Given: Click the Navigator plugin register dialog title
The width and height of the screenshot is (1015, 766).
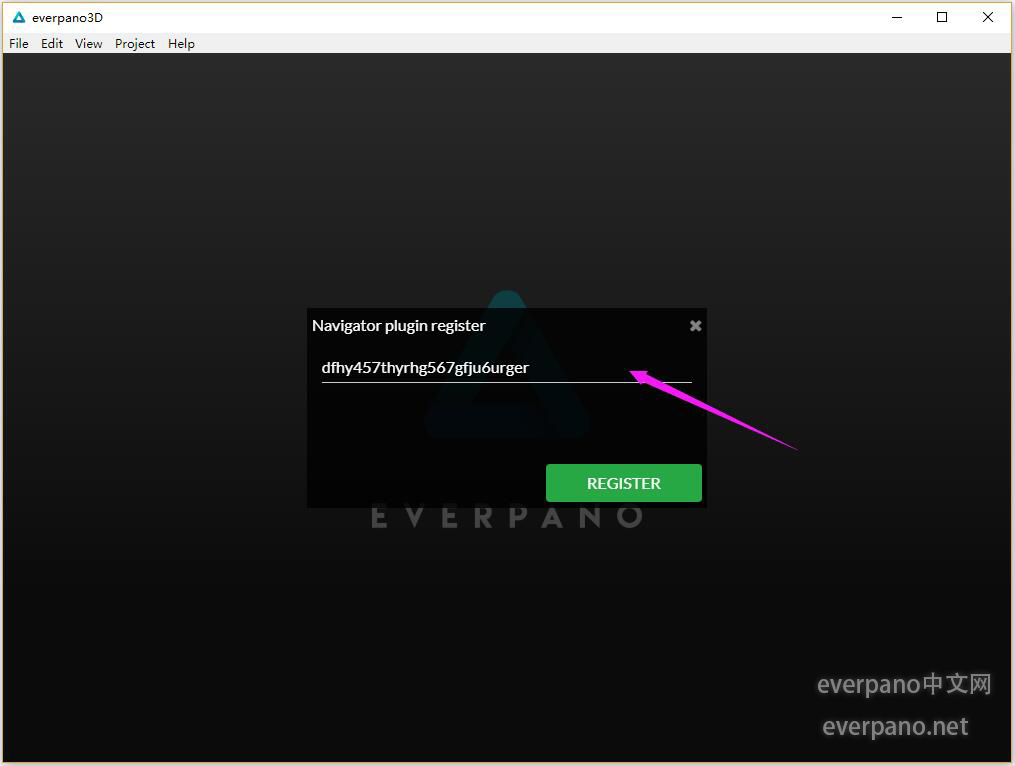Looking at the screenshot, I should pos(399,326).
